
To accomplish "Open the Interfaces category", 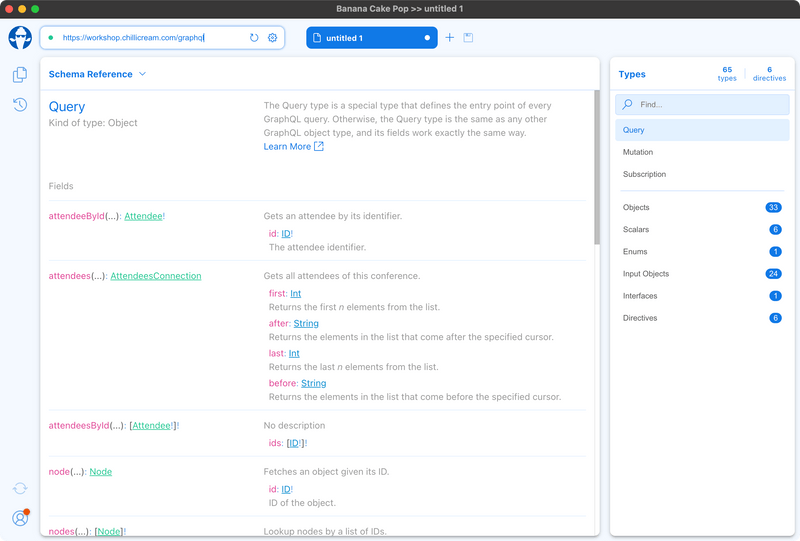I will click(702, 296).
